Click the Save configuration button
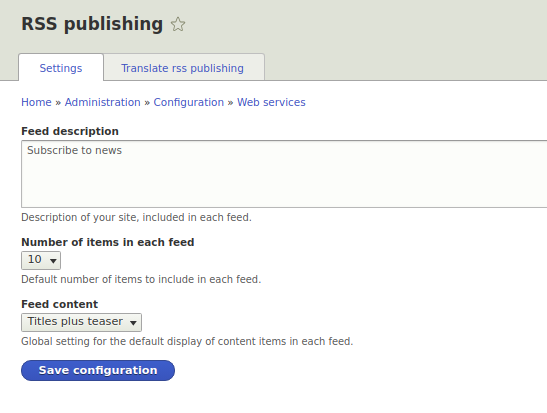This screenshot has width=547, height=413. tap(98, 370)
